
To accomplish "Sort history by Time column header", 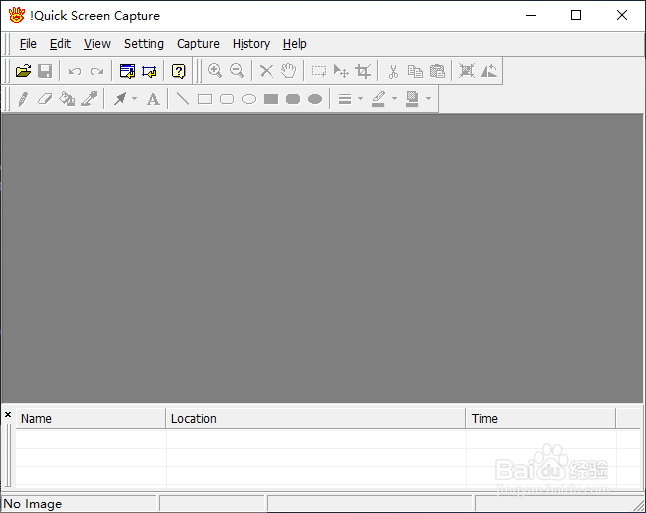I will click(541, 419).
